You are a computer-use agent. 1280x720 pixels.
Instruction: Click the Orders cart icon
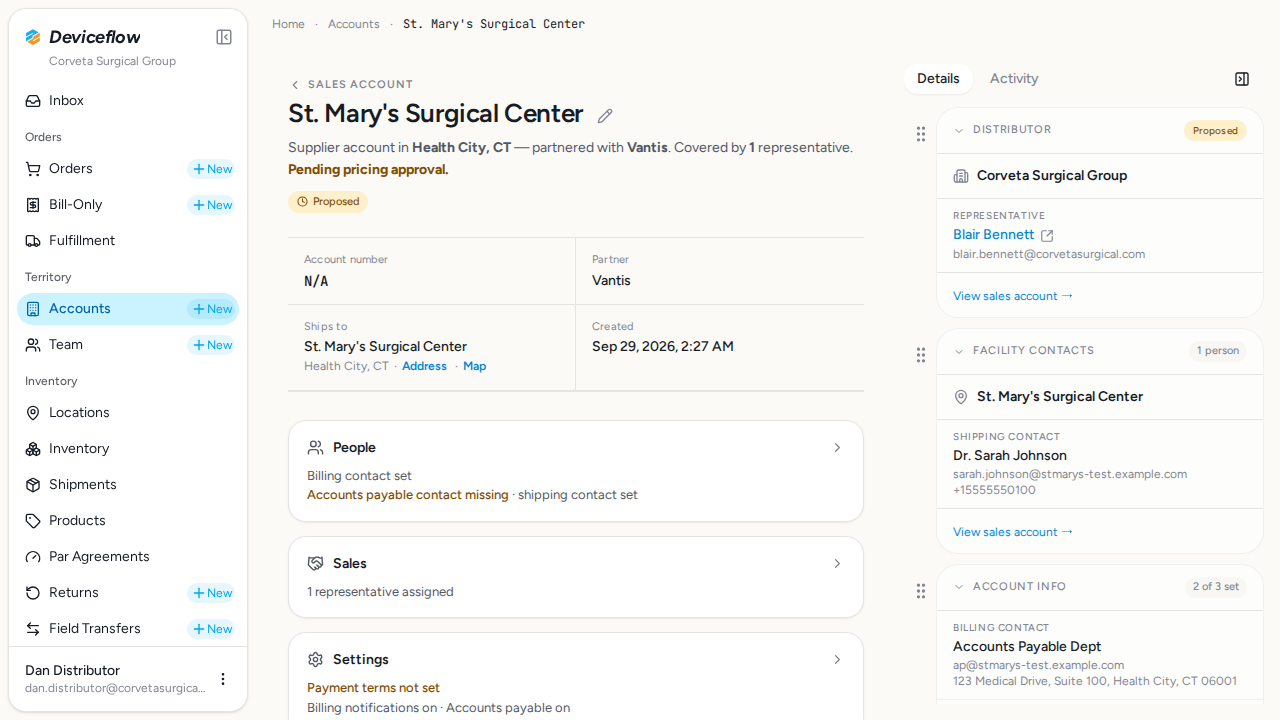33,169
